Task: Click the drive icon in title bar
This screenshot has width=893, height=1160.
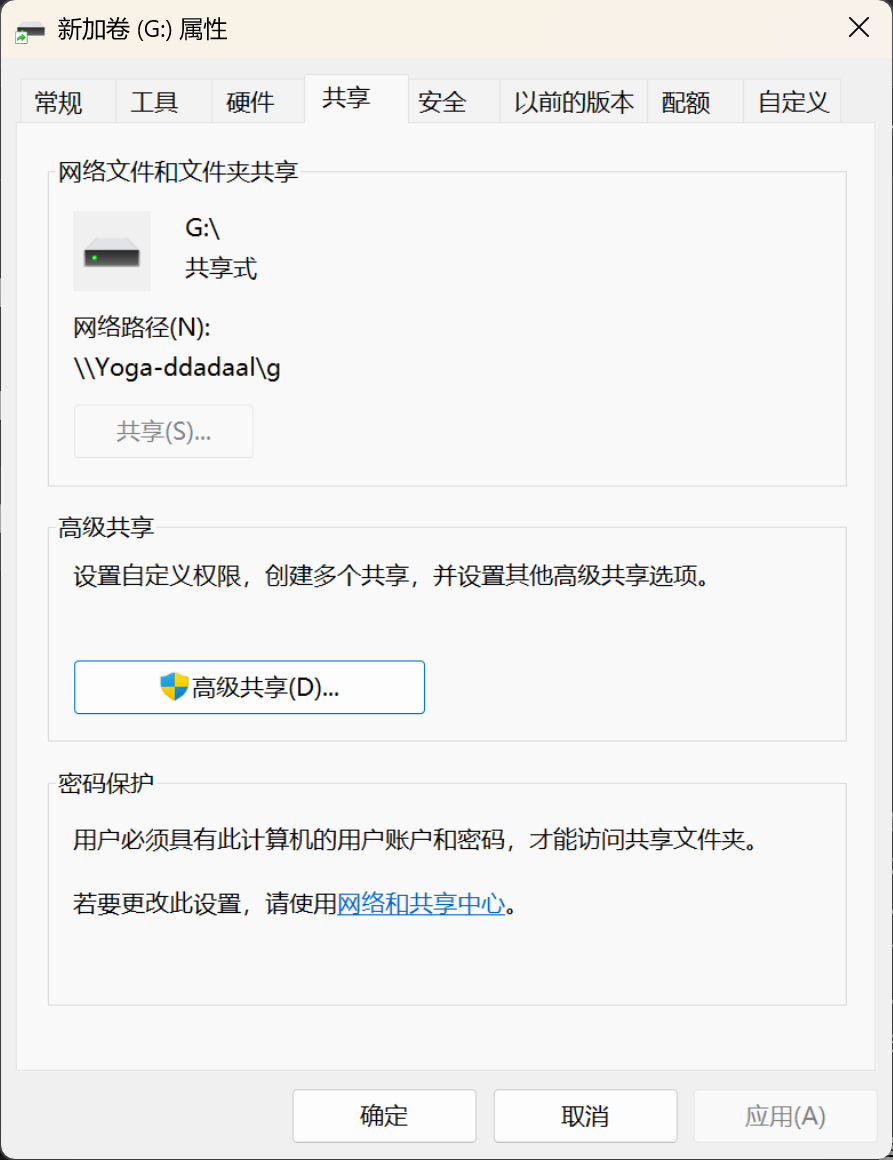Action: [x=30, y=32]
